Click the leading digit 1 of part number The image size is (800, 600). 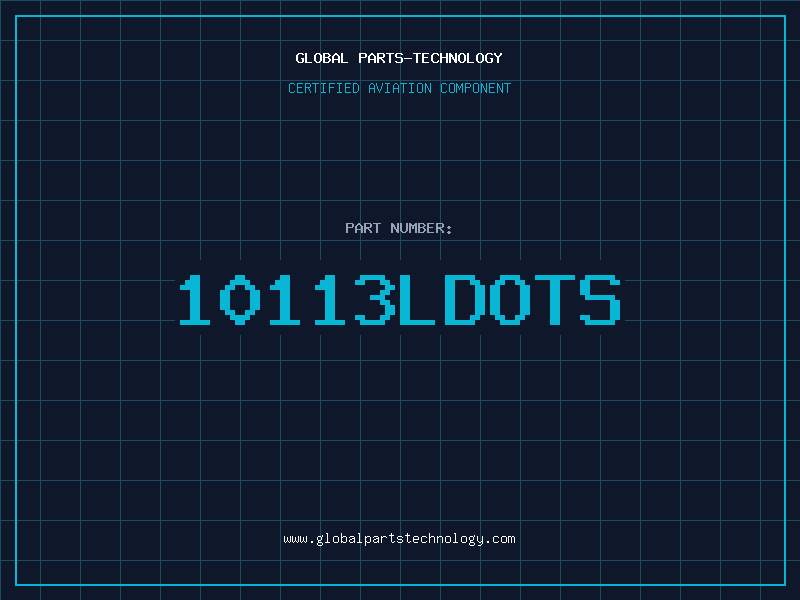coord(197,299)
